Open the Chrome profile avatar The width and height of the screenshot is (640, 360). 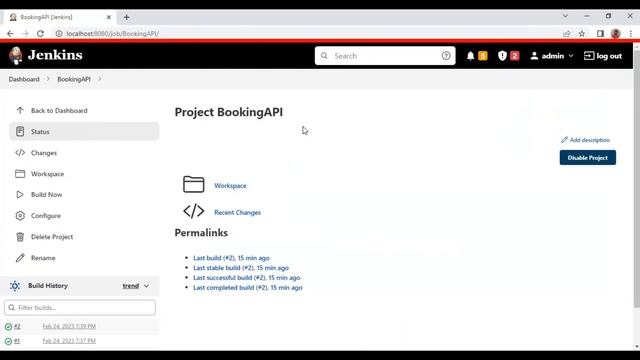pos(616,33)
